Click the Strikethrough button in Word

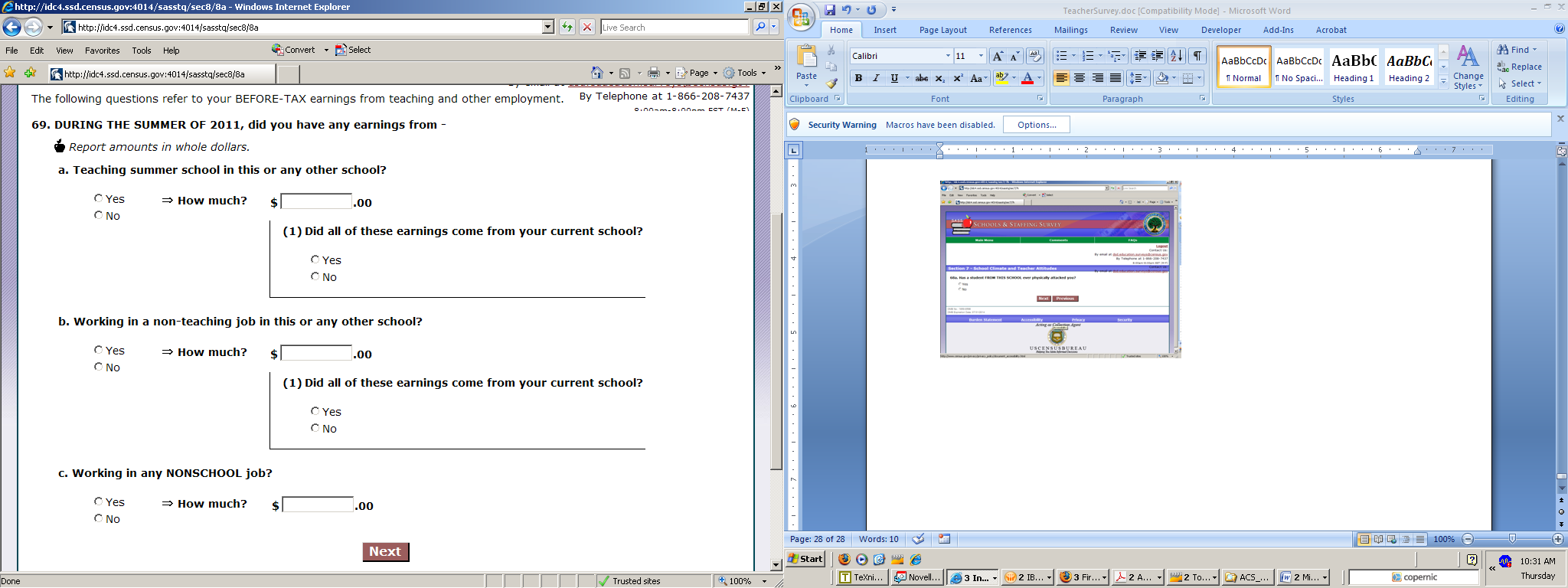(x=922, y=78)
